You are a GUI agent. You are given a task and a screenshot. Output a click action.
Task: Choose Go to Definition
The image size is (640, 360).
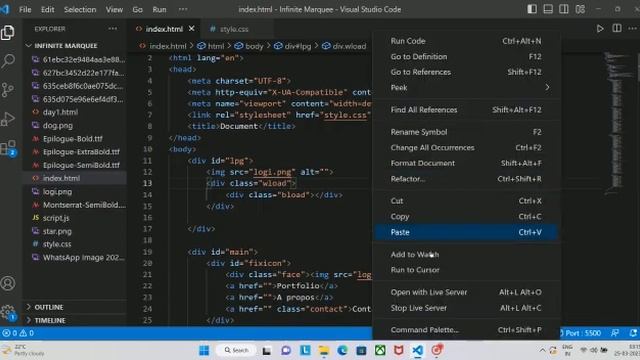466,56
